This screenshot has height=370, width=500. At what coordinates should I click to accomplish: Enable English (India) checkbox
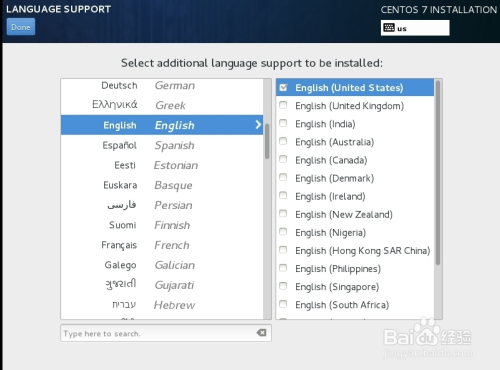tap(283, 123)
